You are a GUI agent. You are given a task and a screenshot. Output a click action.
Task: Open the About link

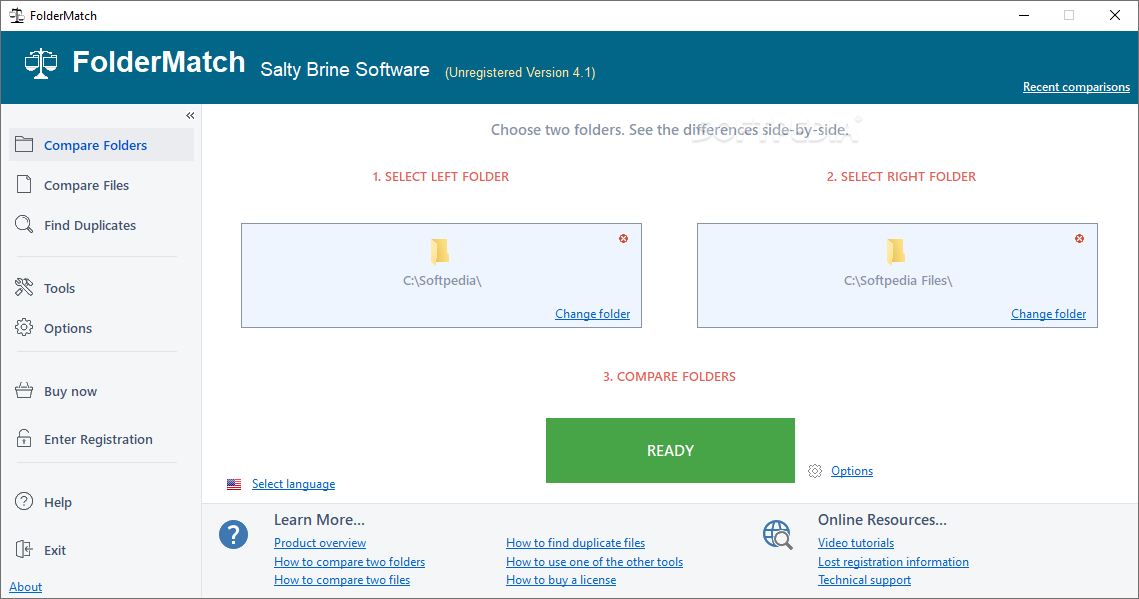pos(25,587)
